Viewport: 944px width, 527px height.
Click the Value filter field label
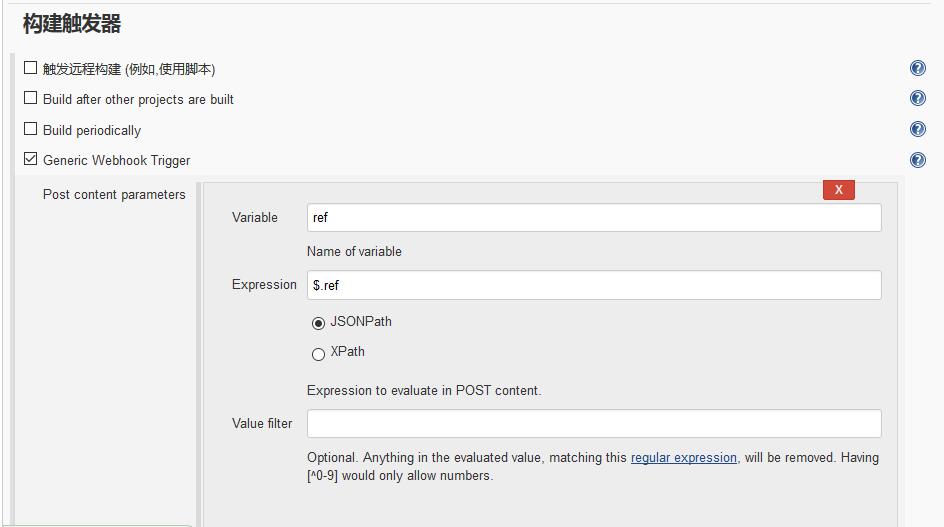pos(262,423)
